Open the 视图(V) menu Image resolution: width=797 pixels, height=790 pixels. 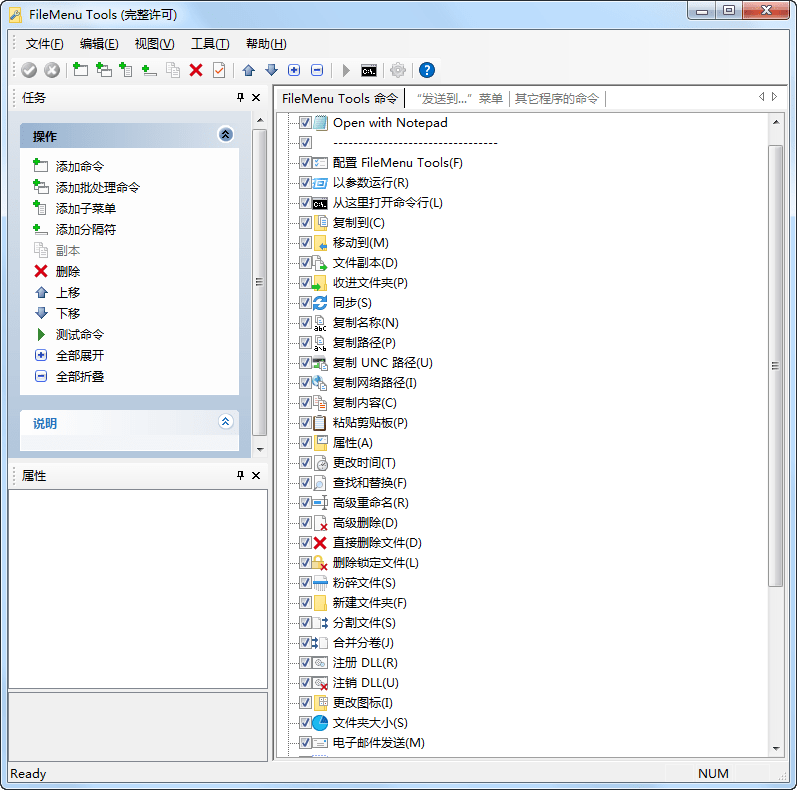coord(155,44)
